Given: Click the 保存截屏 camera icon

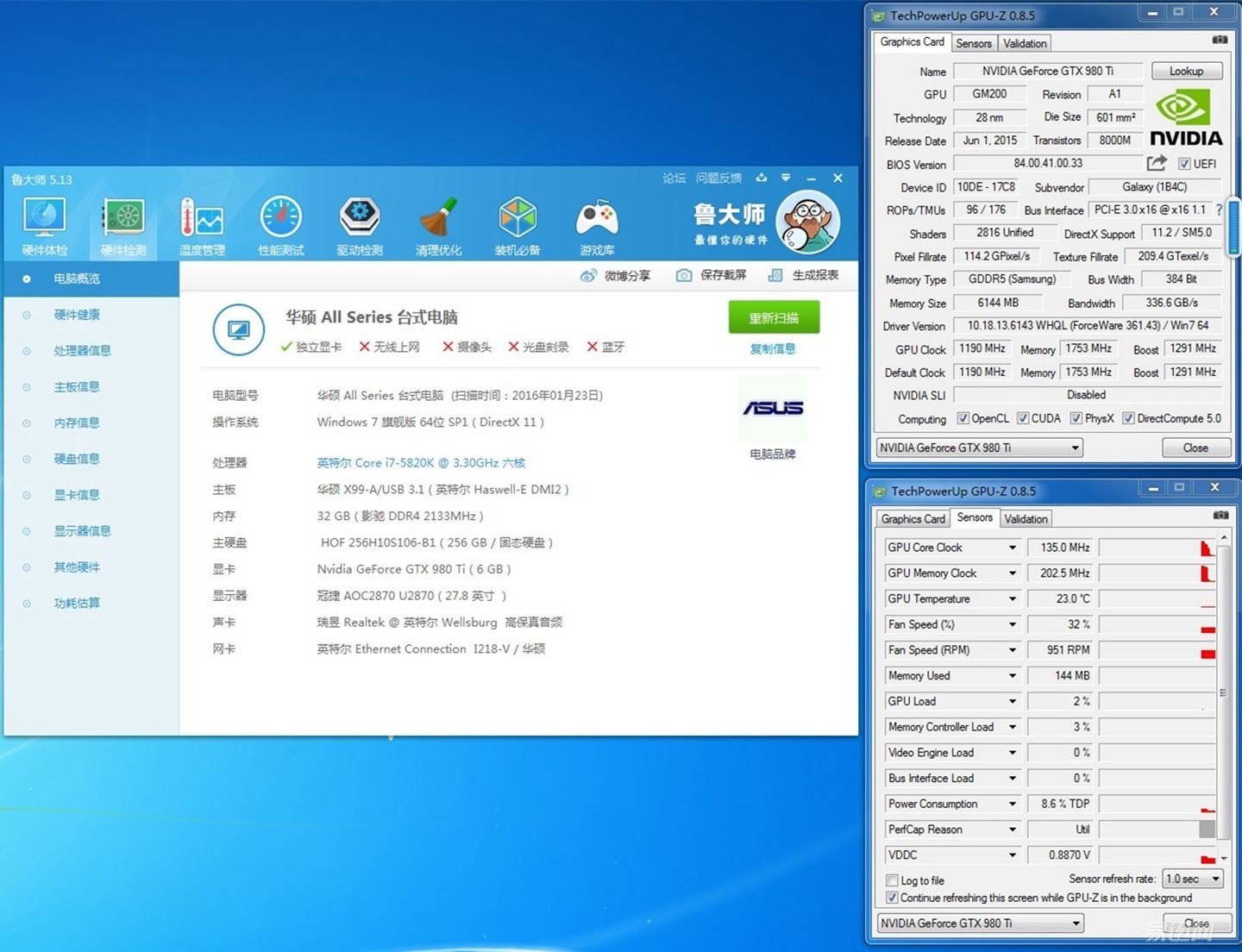Looking at the screenshot, I should tap(684, 275).
